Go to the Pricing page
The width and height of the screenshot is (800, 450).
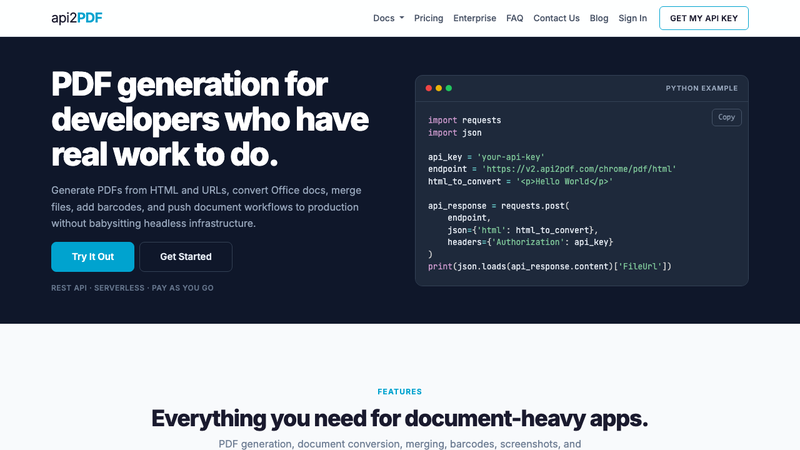coord(429,18)
